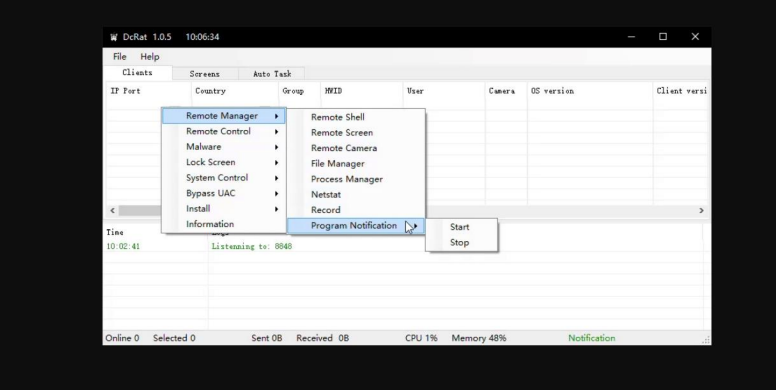Click the 'Received 0B' status entry

point(323,338)
